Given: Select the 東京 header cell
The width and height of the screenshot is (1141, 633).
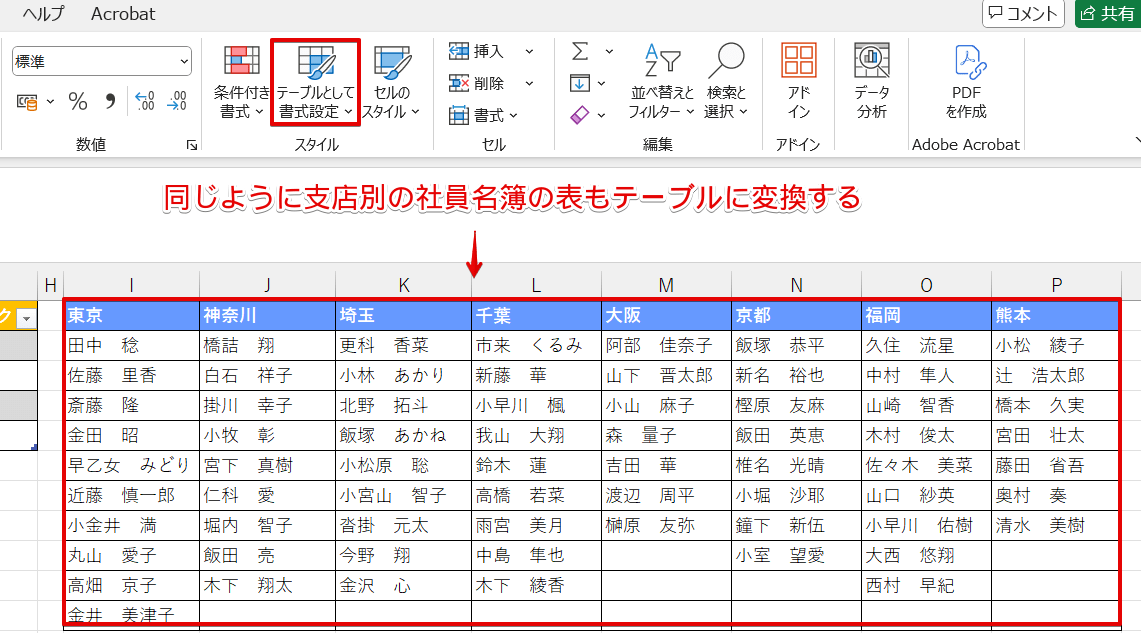Looking at the screenshot, I should tap(130, 315).
